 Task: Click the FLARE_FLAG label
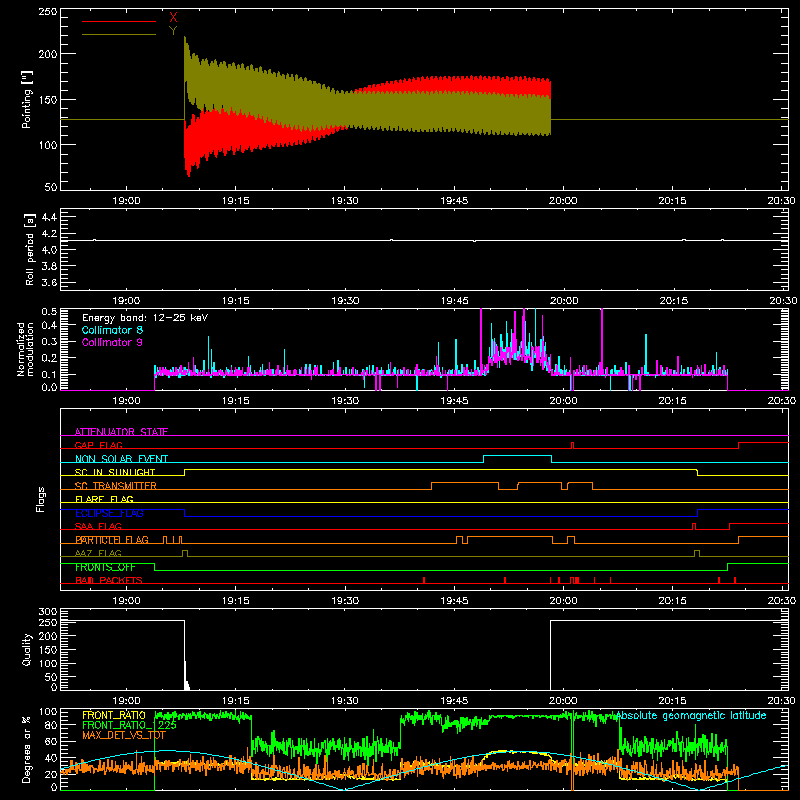(x=104, y=499)
